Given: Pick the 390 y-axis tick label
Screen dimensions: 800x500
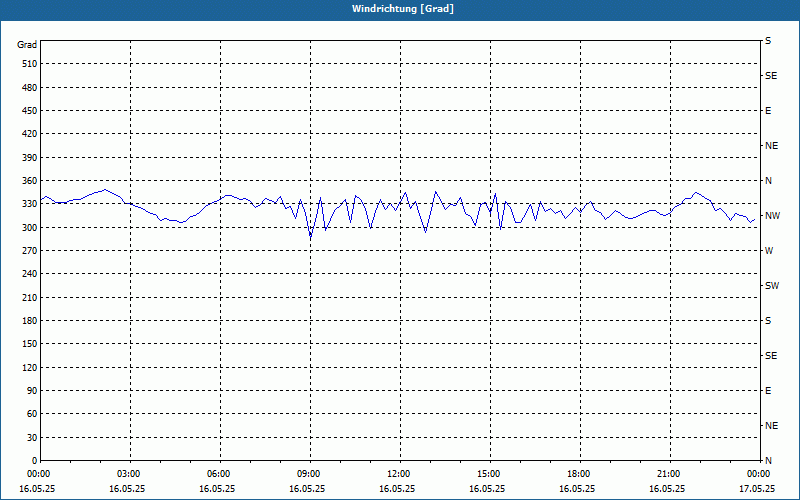Looking at the screenshot, I should click(30, 158).
